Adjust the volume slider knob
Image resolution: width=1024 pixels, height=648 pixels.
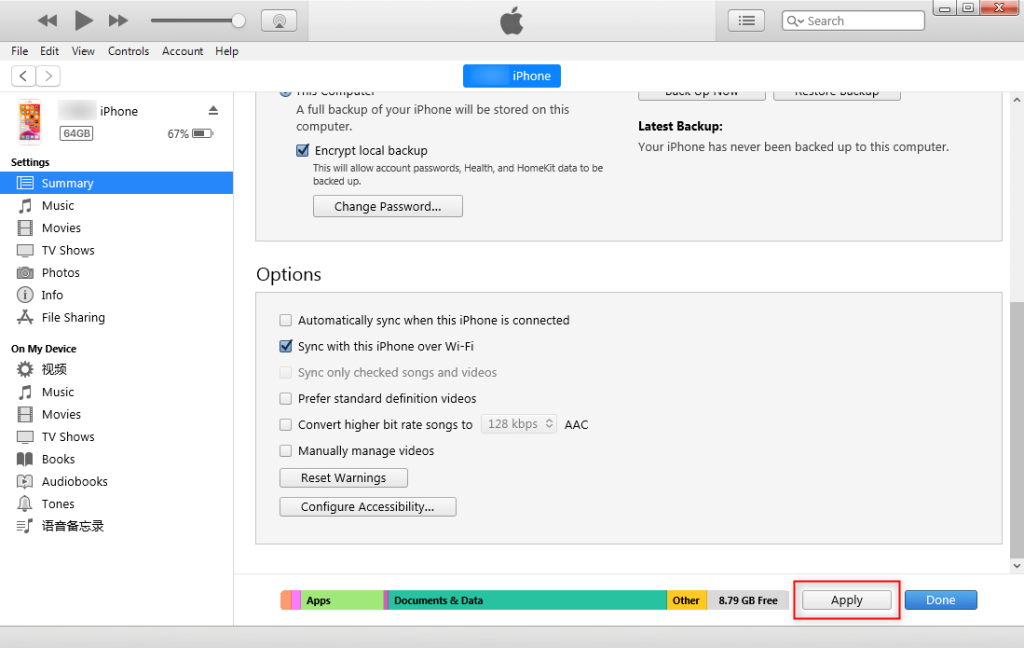point(238,20)
